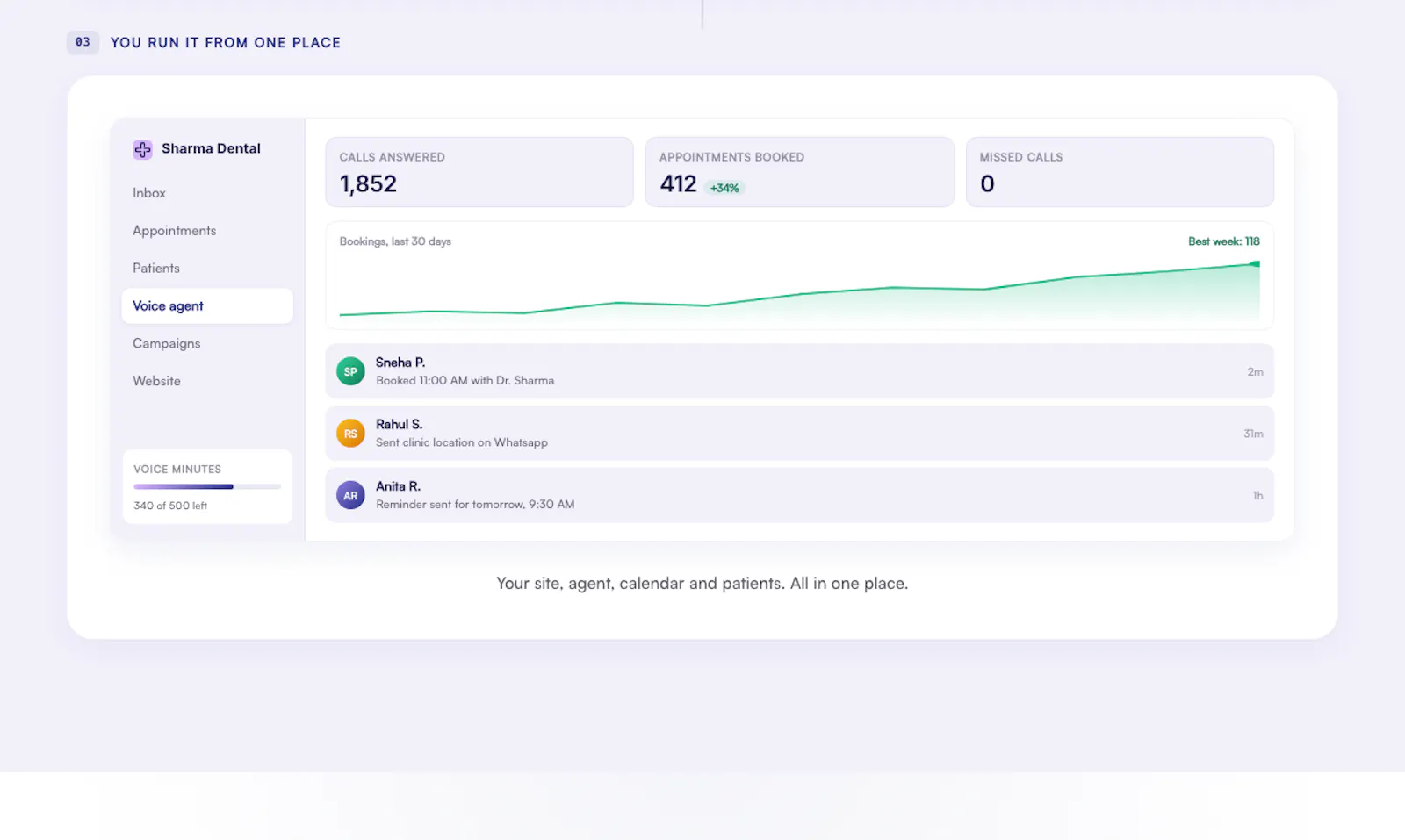This screenshot has height=840, width=1405.
Task: Click the 1h timestamp on Anita's row
Action: point(1257,496)
